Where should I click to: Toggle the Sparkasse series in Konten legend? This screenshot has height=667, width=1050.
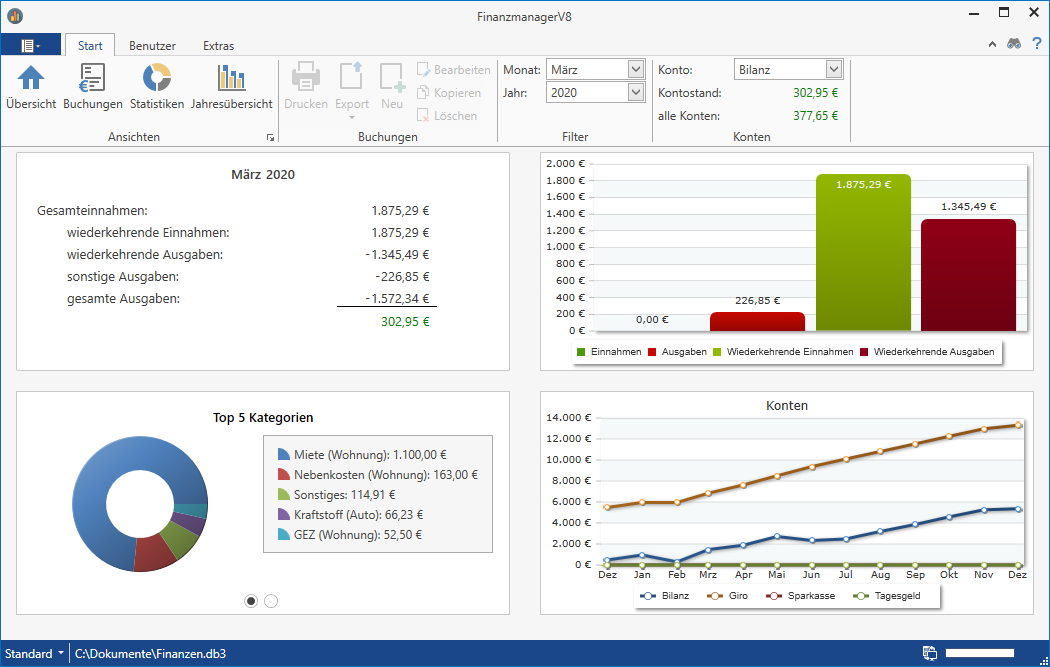point(800,595)
